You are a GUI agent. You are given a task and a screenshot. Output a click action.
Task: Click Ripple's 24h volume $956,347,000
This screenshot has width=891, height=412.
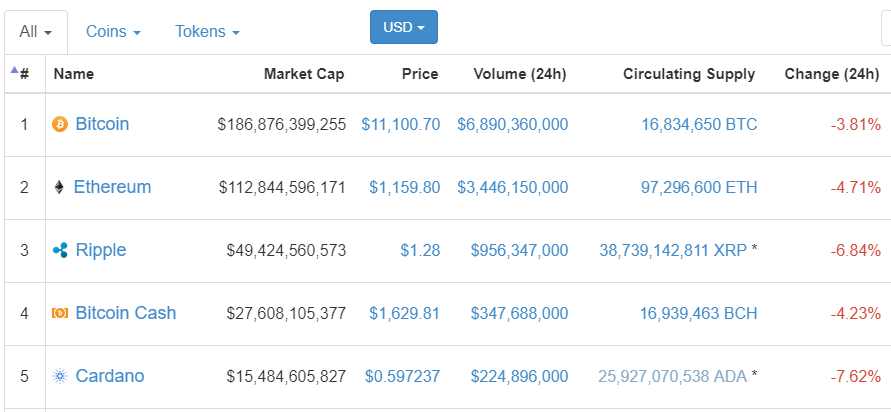tap(519, 250)
